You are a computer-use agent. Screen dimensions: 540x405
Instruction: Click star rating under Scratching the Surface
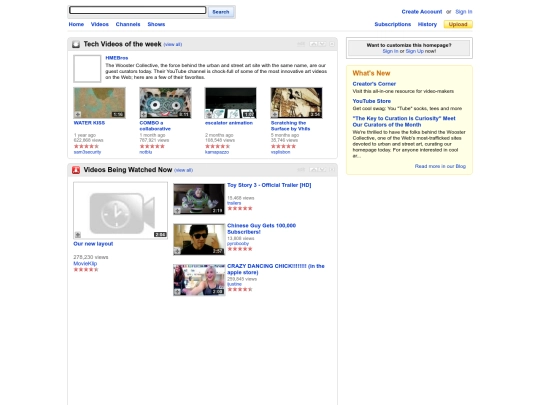point(283,146)
